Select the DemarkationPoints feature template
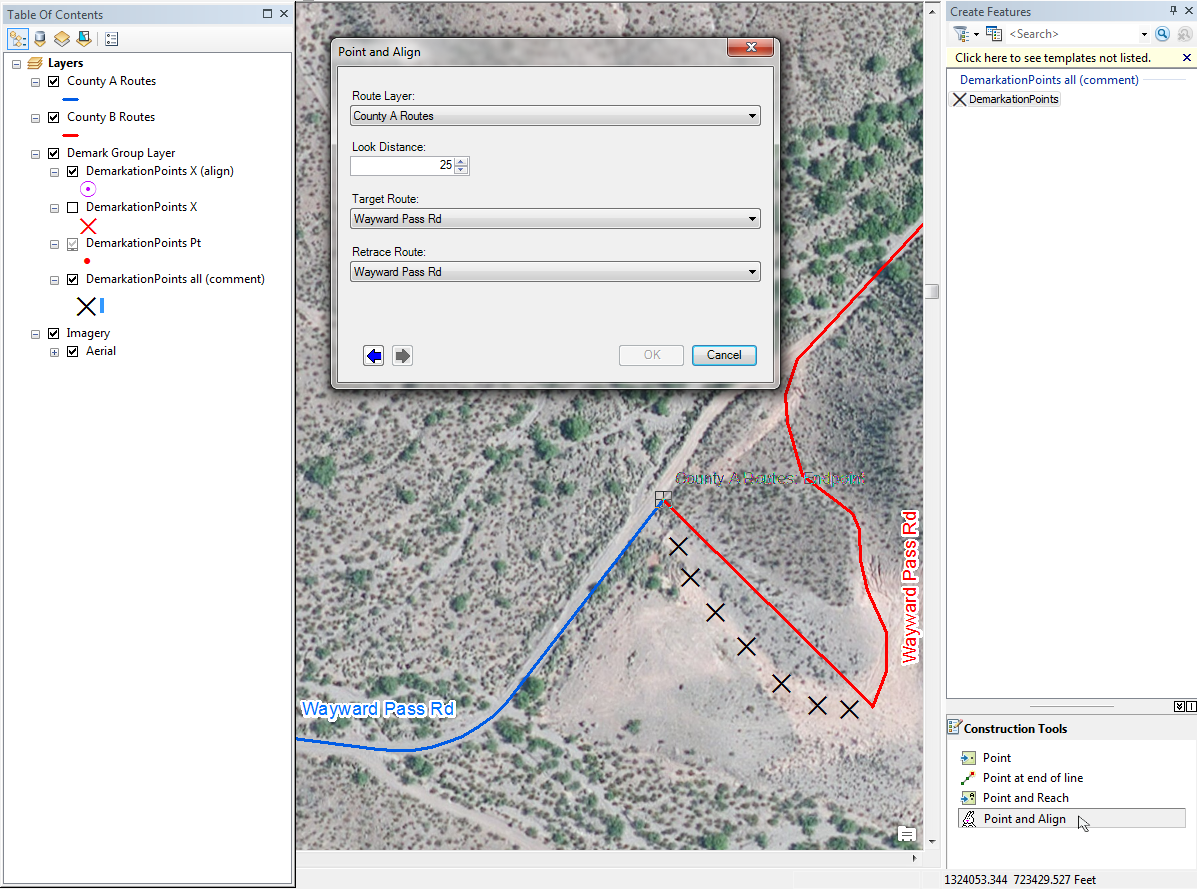 tap(1005, 99)
